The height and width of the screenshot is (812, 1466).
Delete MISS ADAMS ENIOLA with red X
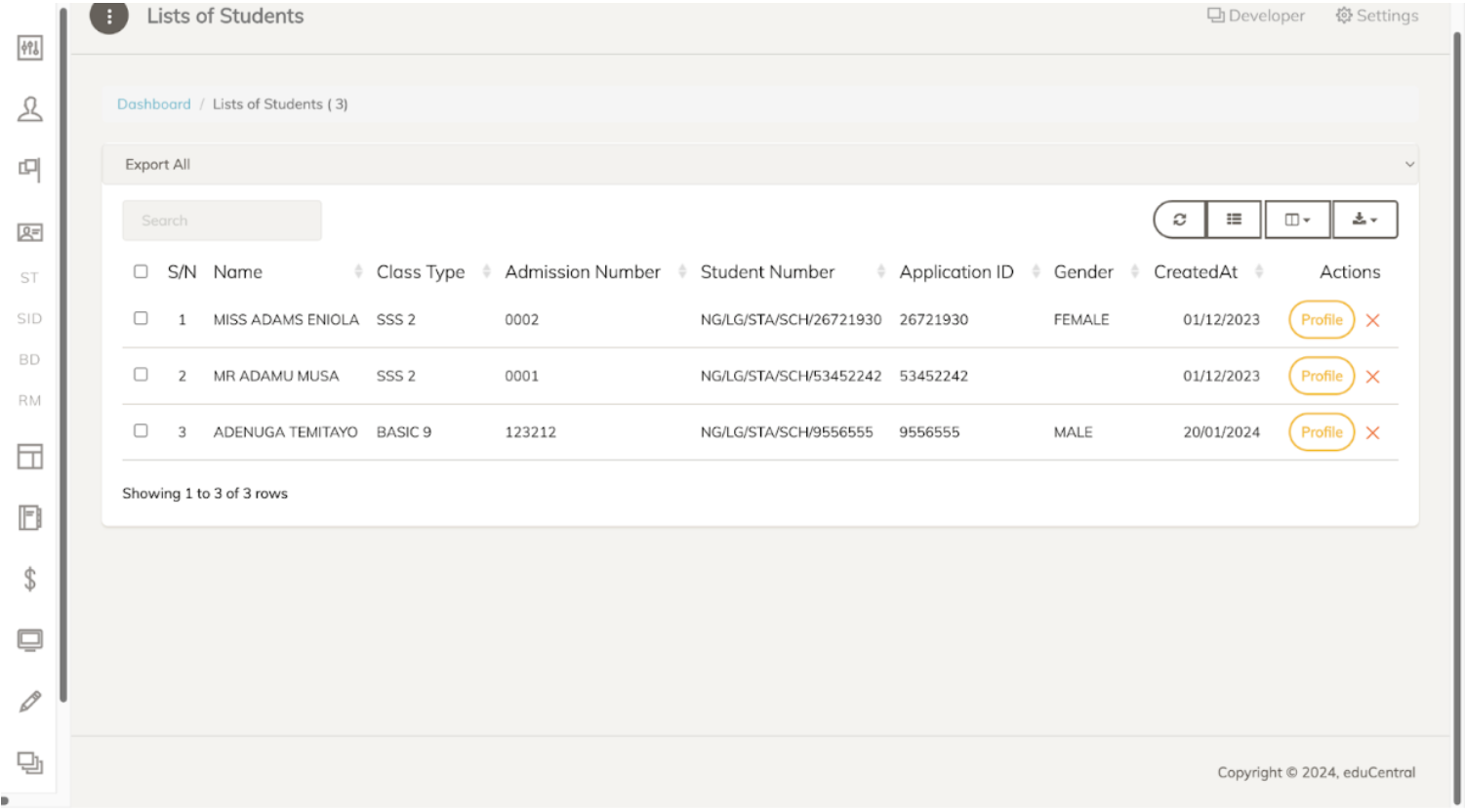[1372, 320]
